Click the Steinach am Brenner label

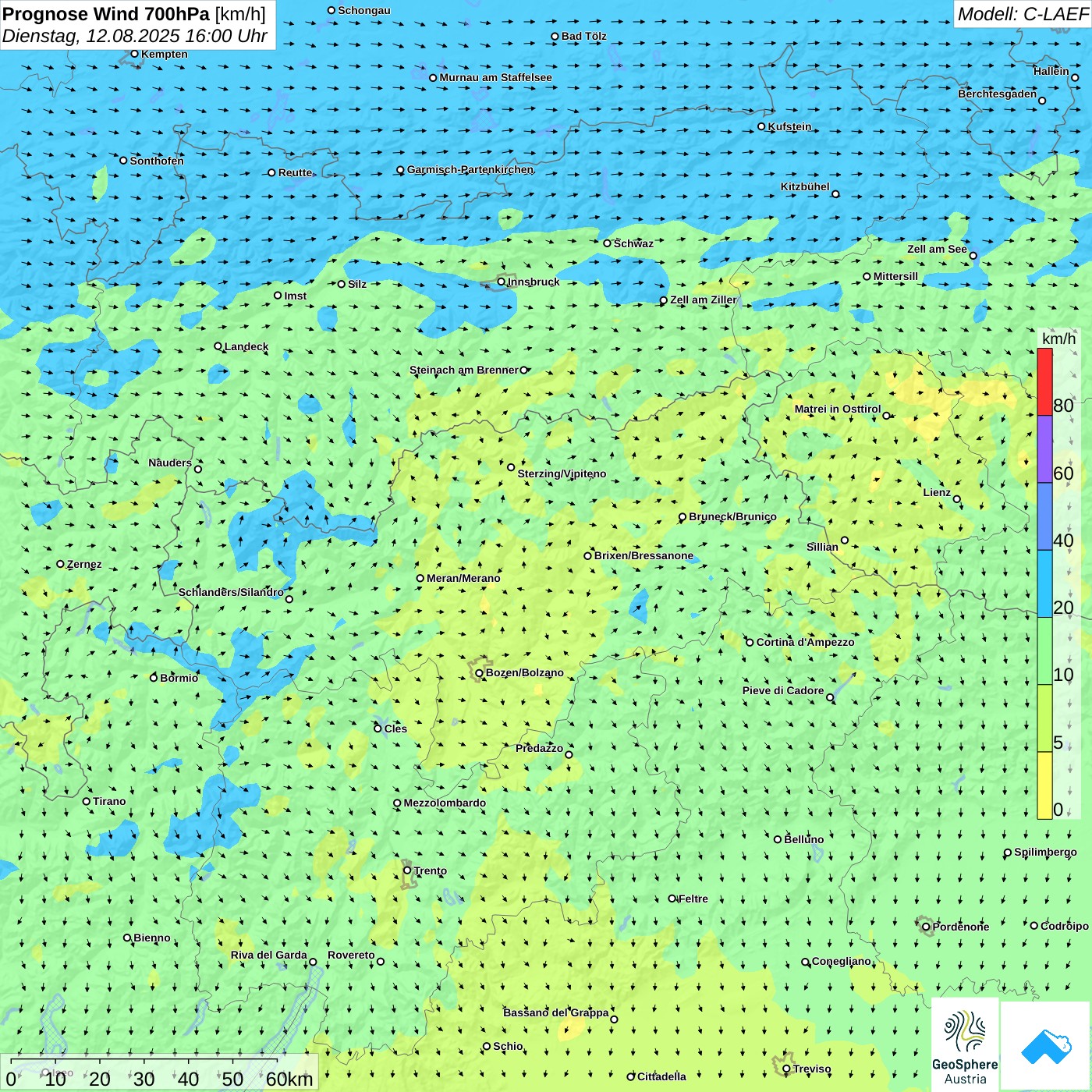463,370
